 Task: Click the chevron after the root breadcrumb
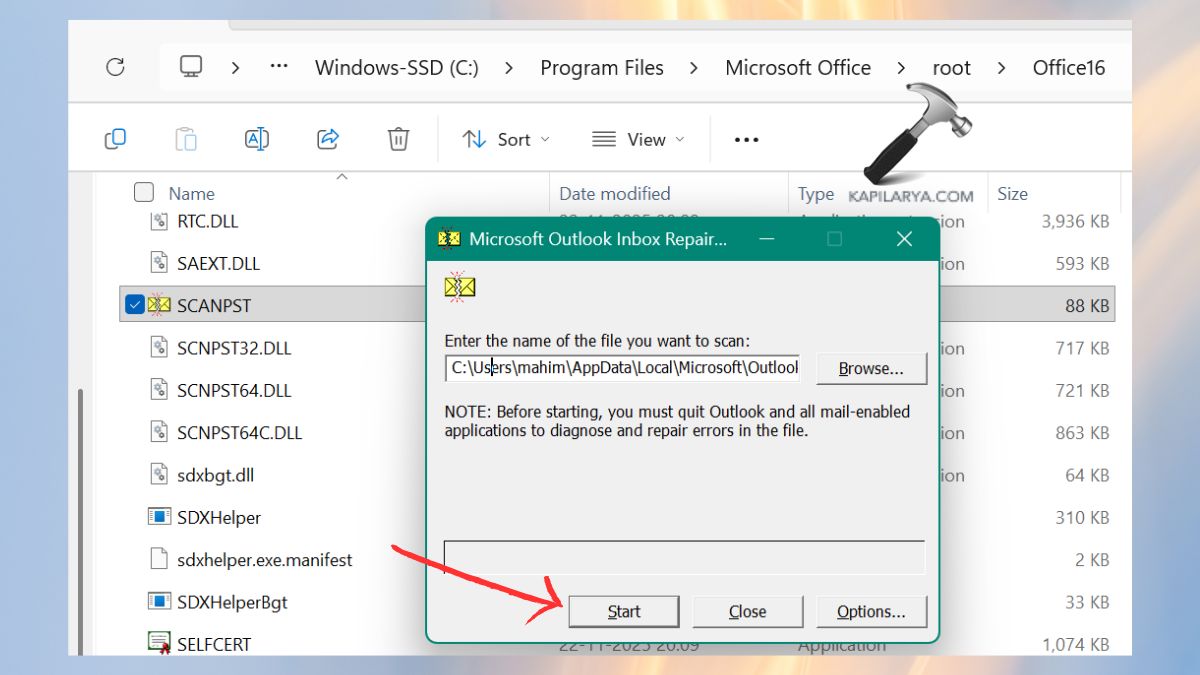click(x=1001, y=67)
